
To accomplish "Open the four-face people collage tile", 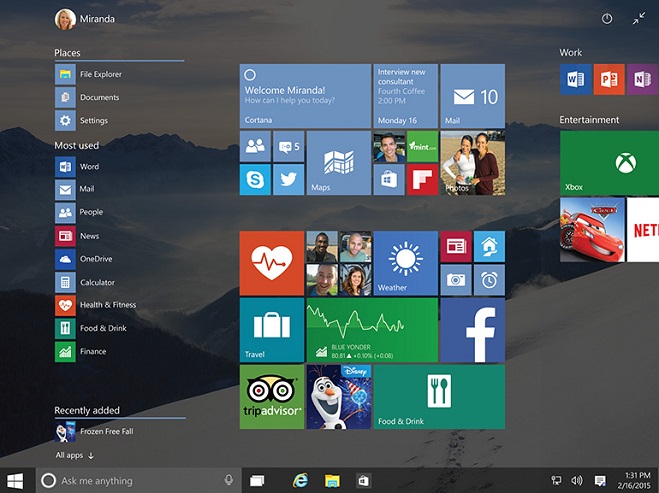I will (339, 263).
